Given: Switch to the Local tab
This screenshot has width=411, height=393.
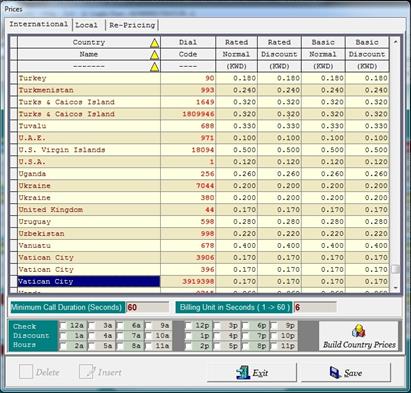Looking at the screenshot, I should pos(86,25).
